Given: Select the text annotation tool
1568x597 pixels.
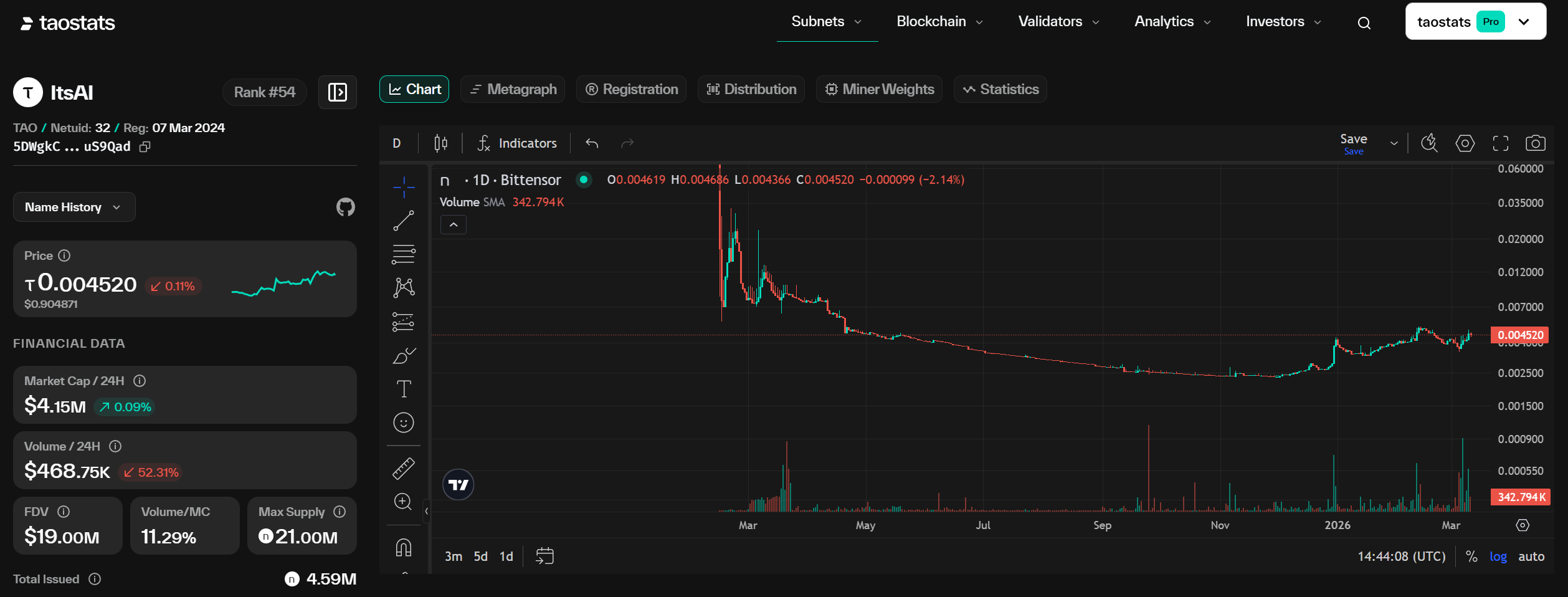Looking at the screenshot, I should point(403,389).
